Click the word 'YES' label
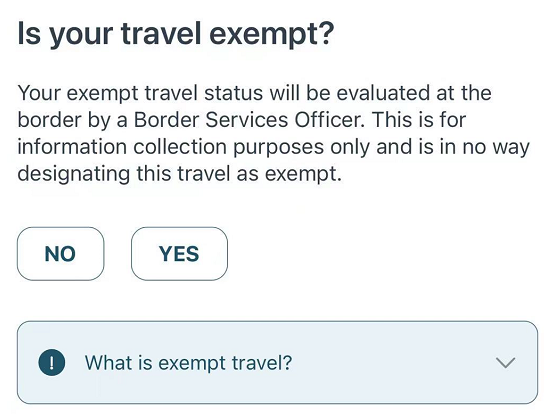The image size is (554, 415). (179, 254)
